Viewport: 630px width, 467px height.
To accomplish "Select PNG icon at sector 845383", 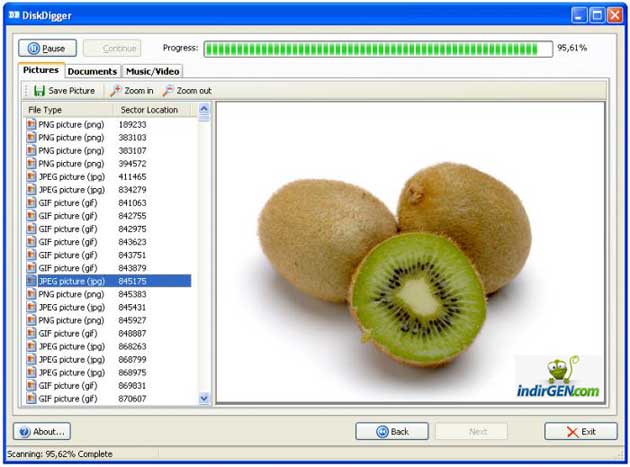I will pos(31,294).
